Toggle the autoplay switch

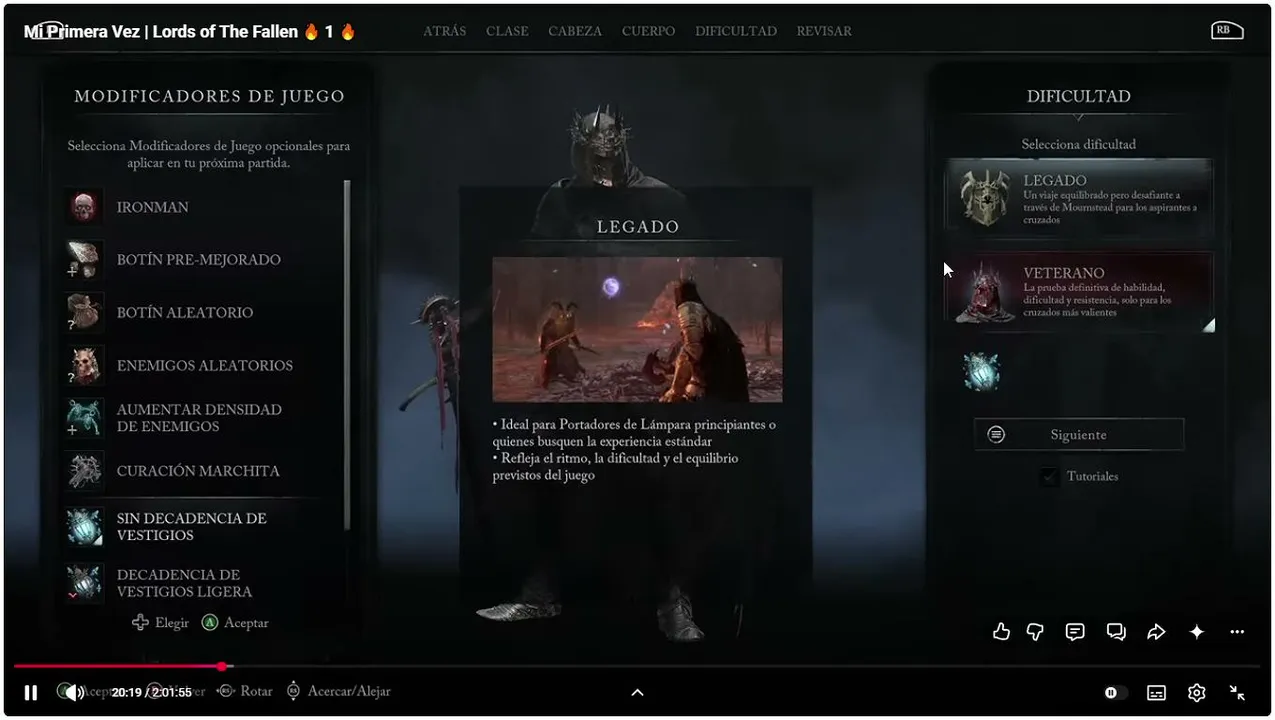(1115, 692)
